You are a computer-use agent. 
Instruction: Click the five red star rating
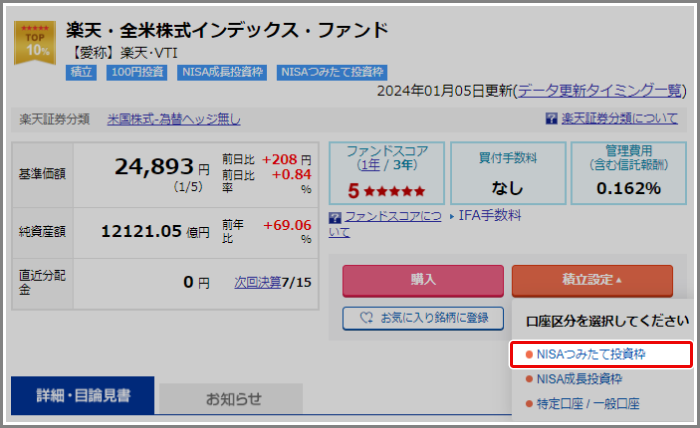coord(394,191)
